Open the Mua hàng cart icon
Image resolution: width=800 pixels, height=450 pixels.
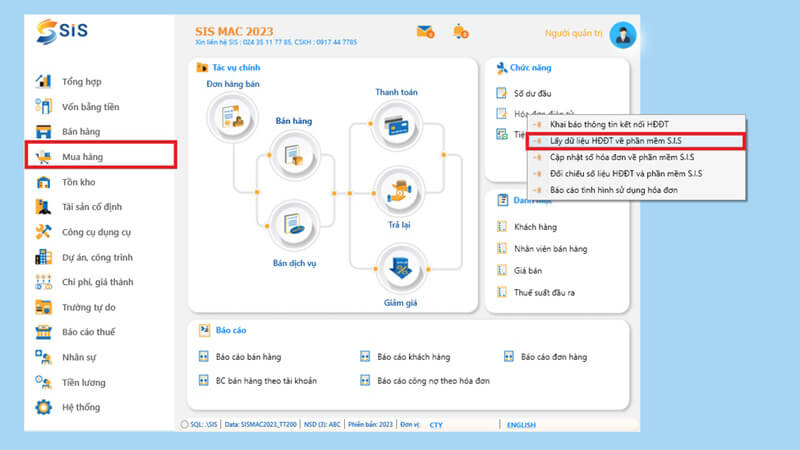[43, 157]
